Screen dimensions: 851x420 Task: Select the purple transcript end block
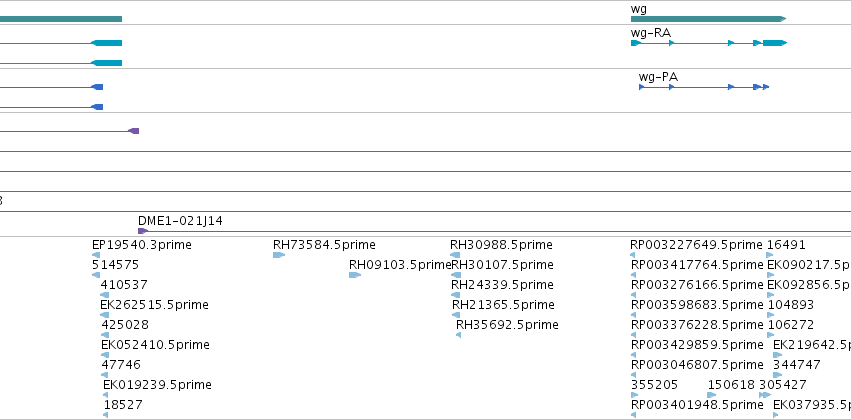click(134, 131)
